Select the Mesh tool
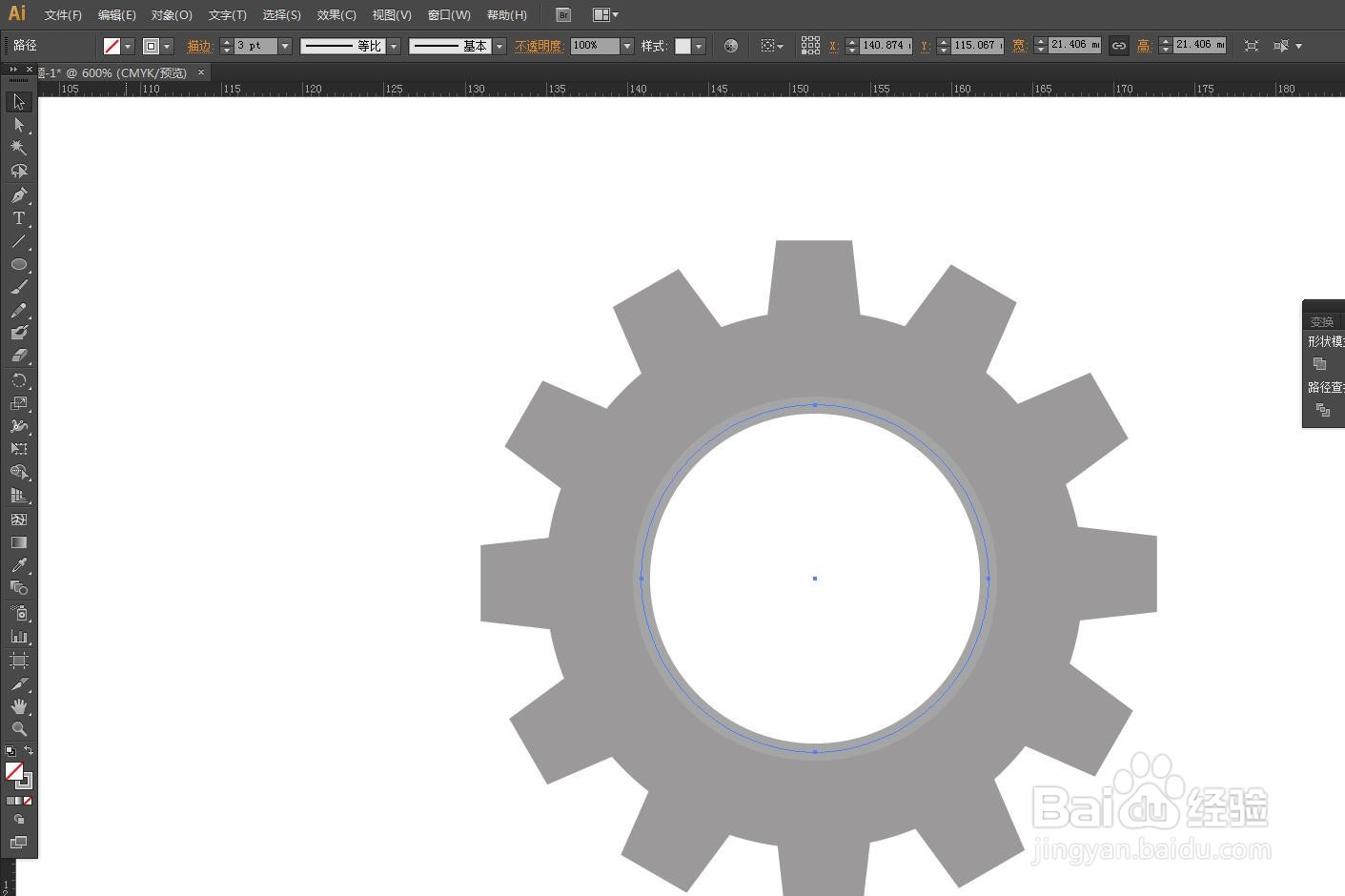Image resolution: width=1345 pixels, height=896 pixels. coord(18,519)
